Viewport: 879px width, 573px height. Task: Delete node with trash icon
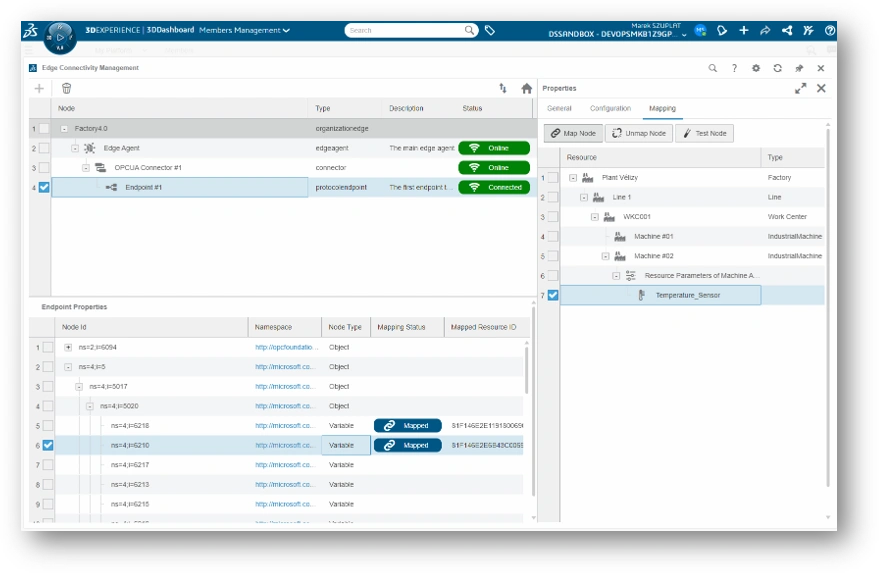coord(66,88)
